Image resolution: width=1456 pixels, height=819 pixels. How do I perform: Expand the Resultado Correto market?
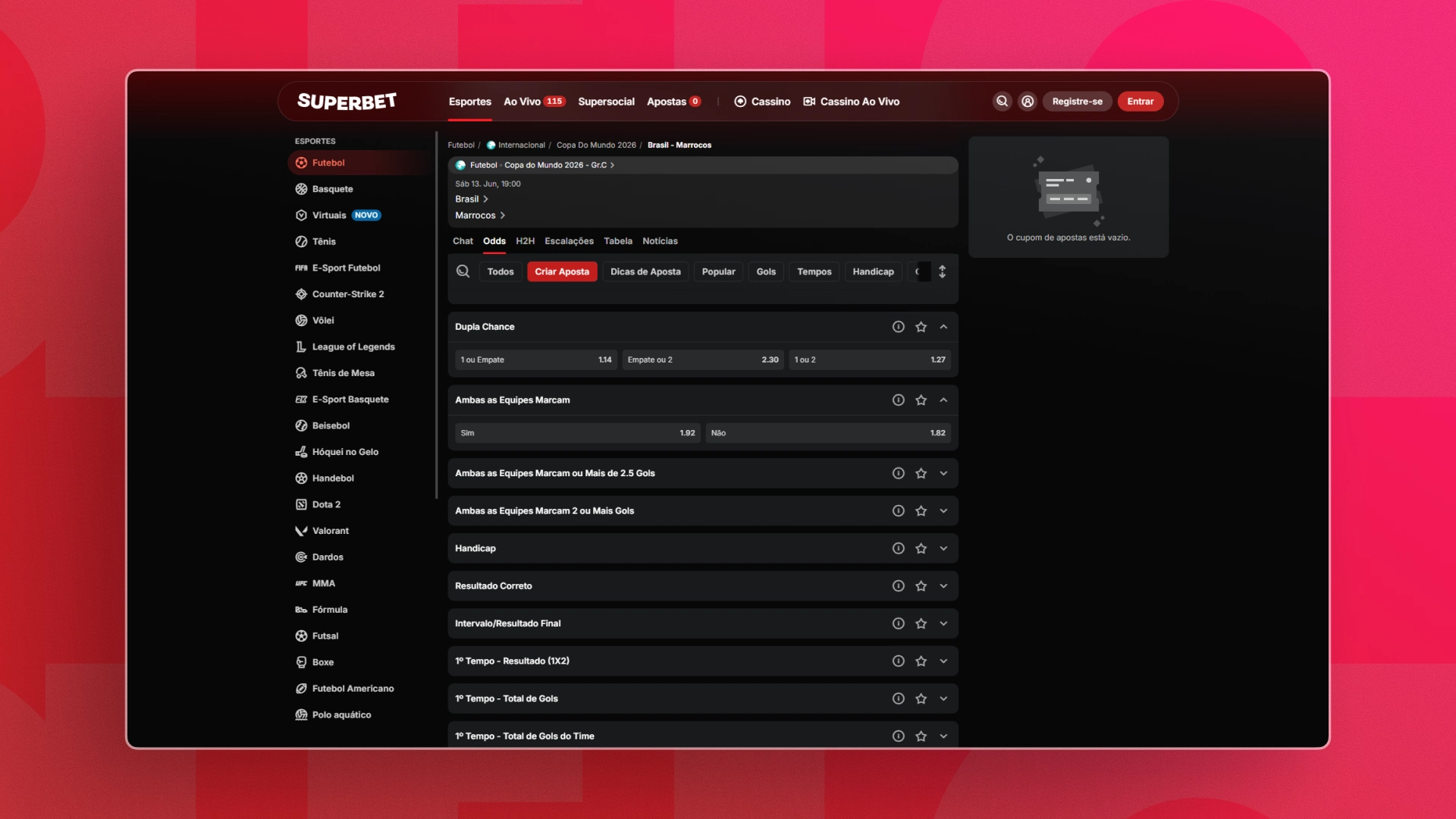click(943, 586)
